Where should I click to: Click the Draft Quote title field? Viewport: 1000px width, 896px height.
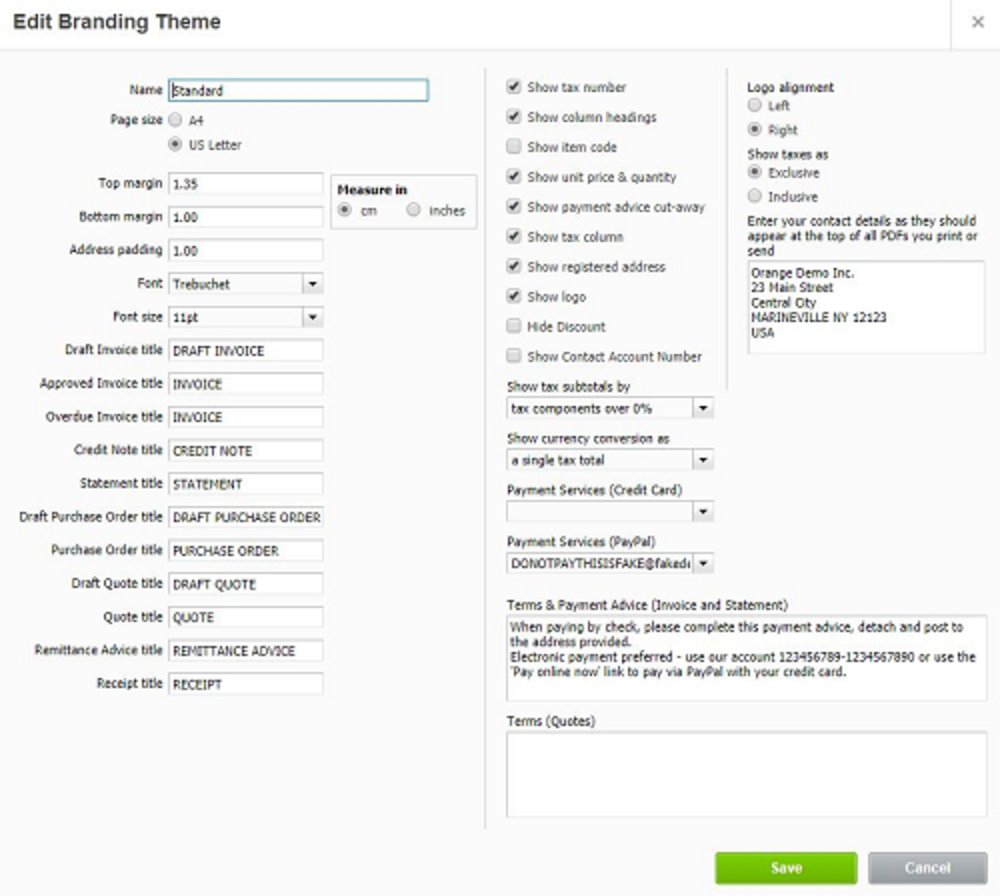246,584
